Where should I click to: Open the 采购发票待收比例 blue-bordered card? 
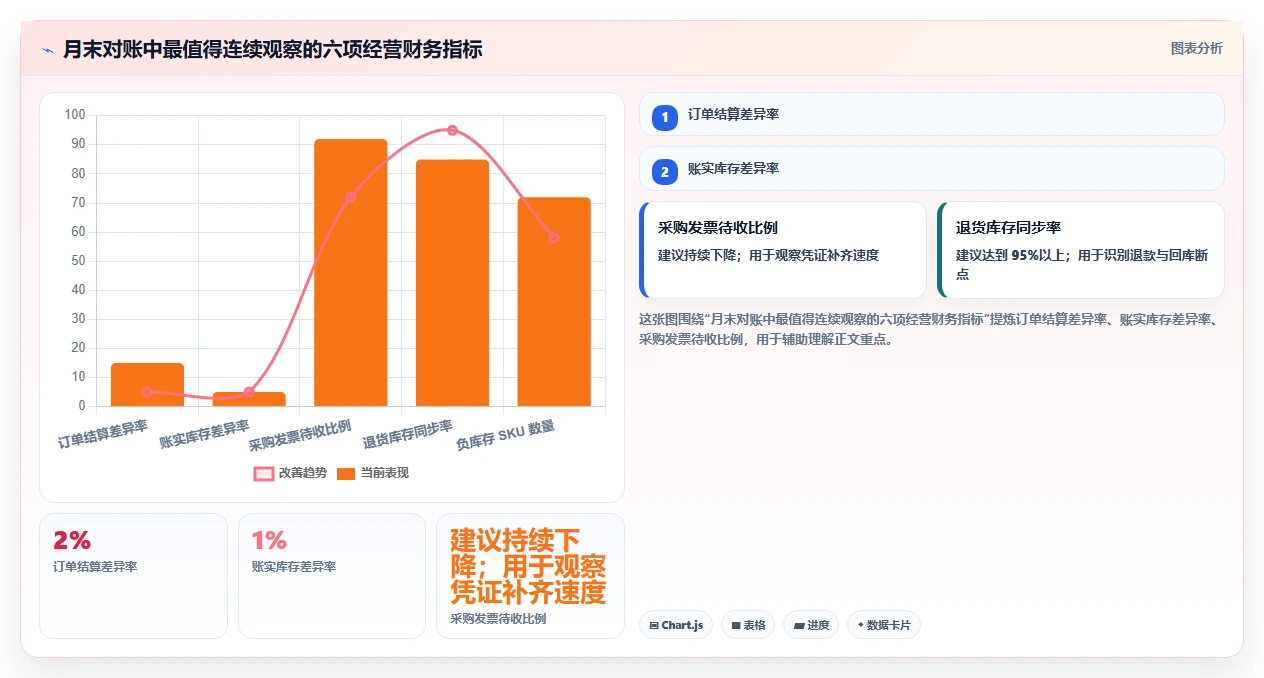pos(783,250)
